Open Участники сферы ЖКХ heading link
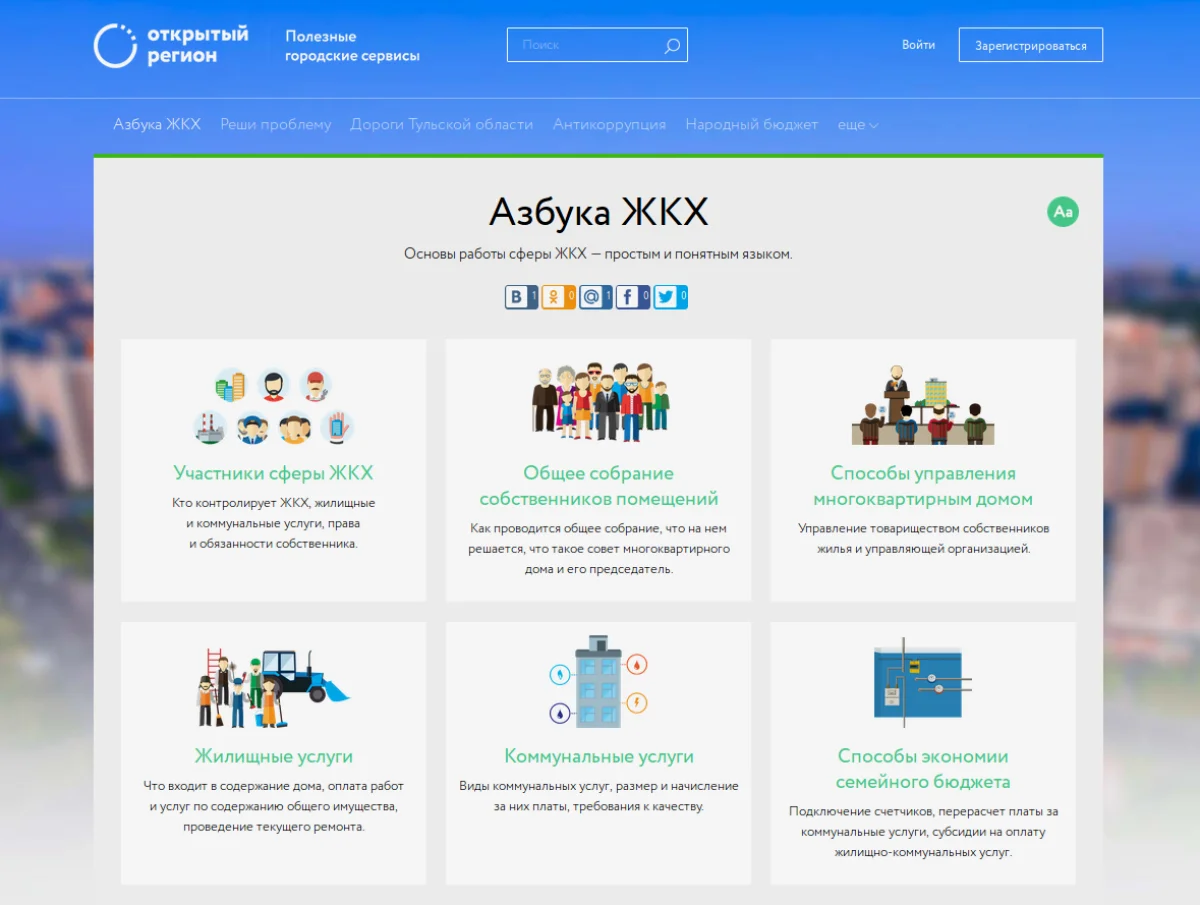This screenshot has height=905, width=1200. tap(273, 473)
